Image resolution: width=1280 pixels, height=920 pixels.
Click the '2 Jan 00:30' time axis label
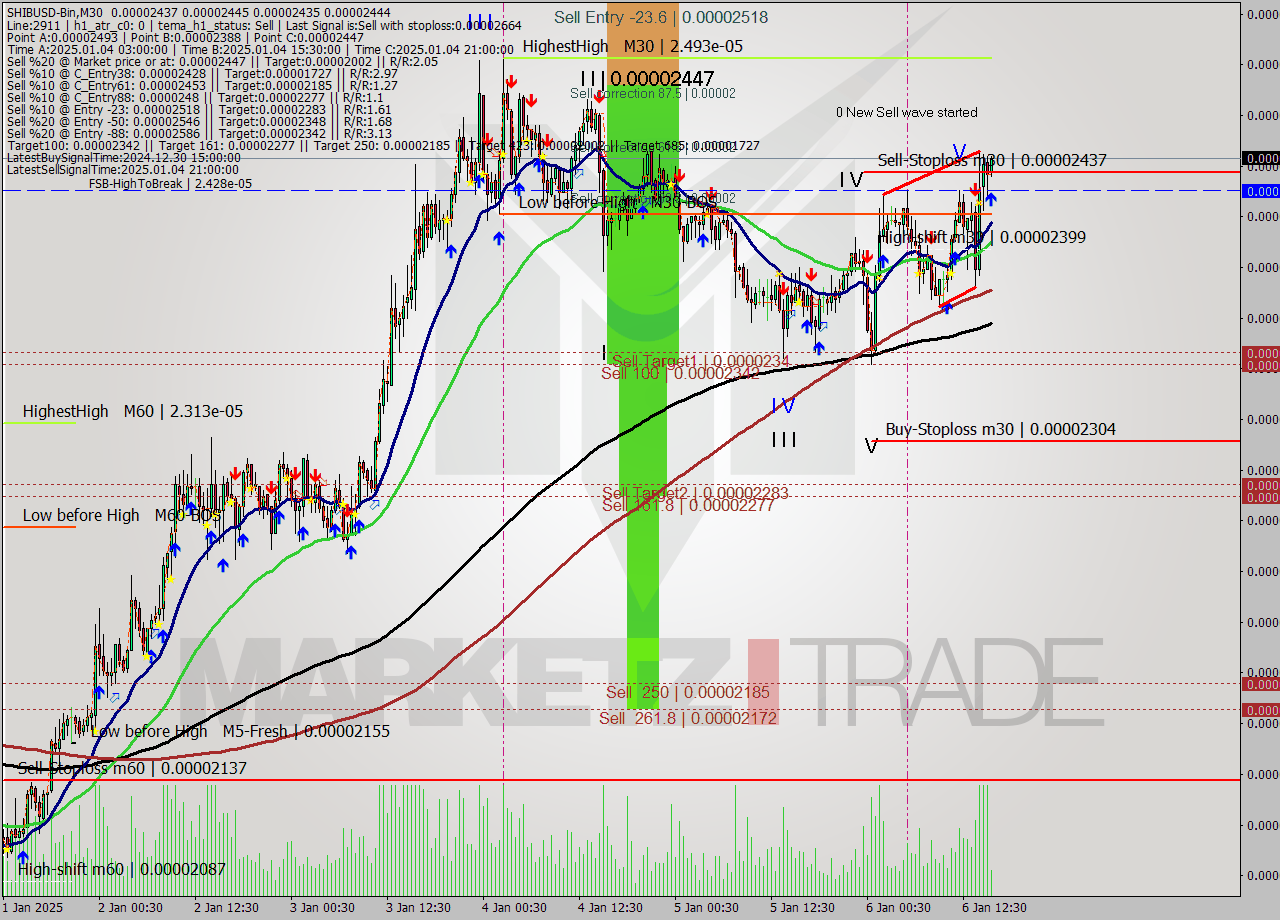pyautogui.click(x=129, y=908)
